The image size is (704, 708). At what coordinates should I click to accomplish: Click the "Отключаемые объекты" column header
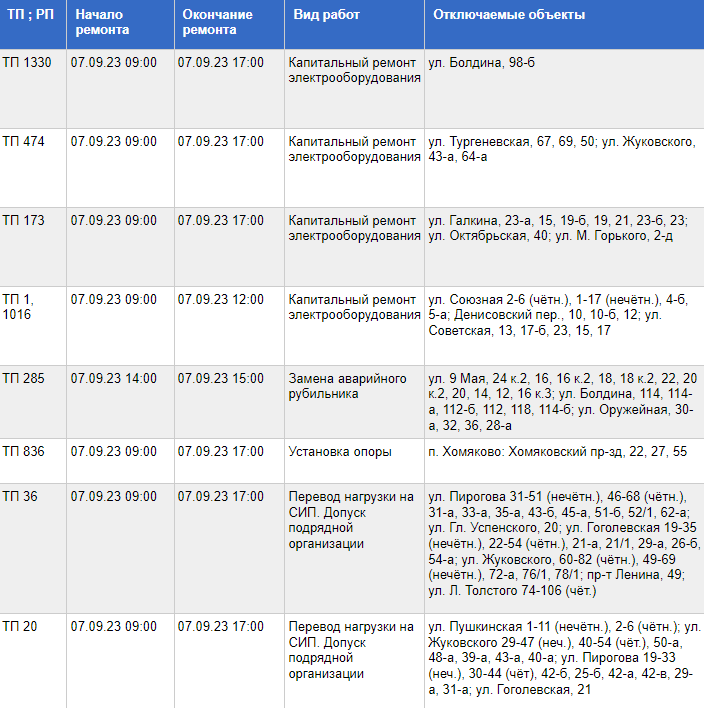point(510,16)
